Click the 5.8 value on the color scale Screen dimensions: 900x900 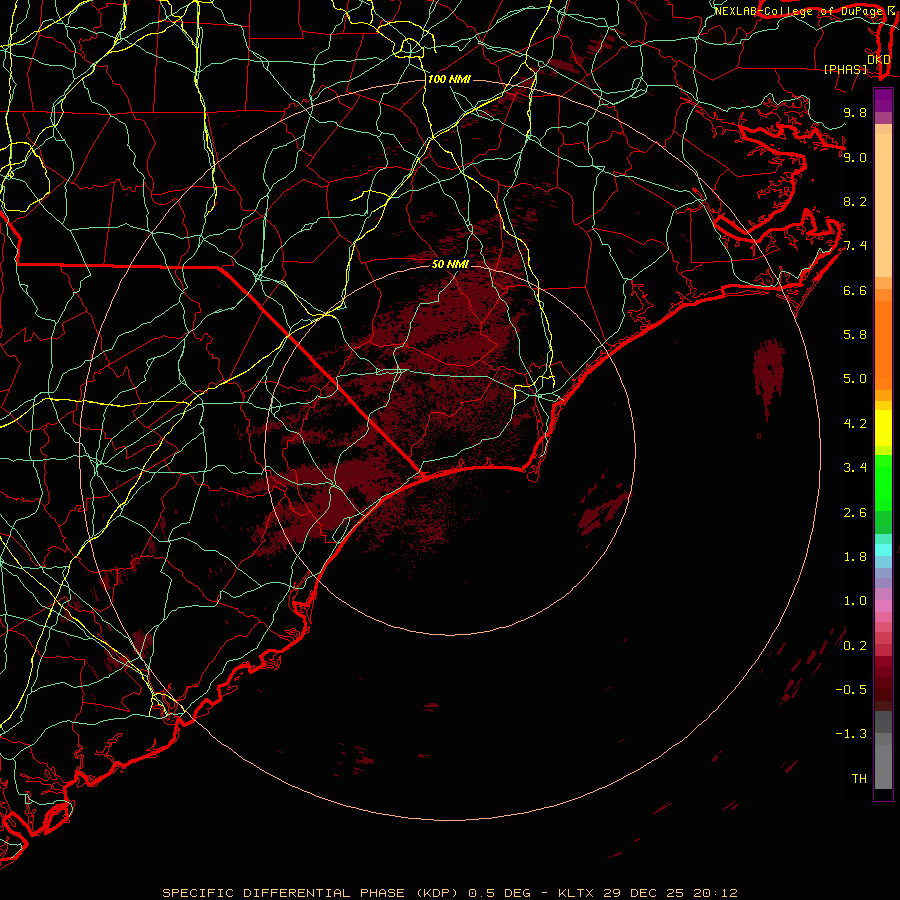pos(855,335)
